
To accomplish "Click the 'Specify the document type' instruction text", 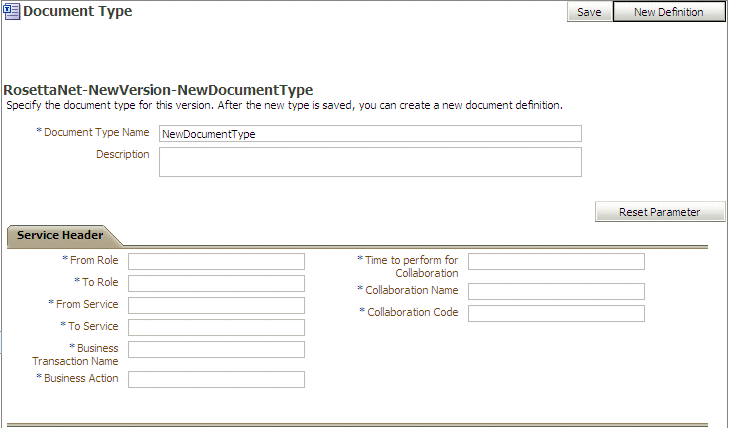I will tap(285, 105).
